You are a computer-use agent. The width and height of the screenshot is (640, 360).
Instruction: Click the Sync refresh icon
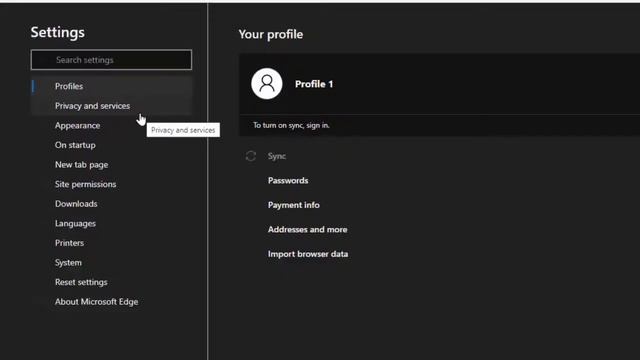(251, 156)
